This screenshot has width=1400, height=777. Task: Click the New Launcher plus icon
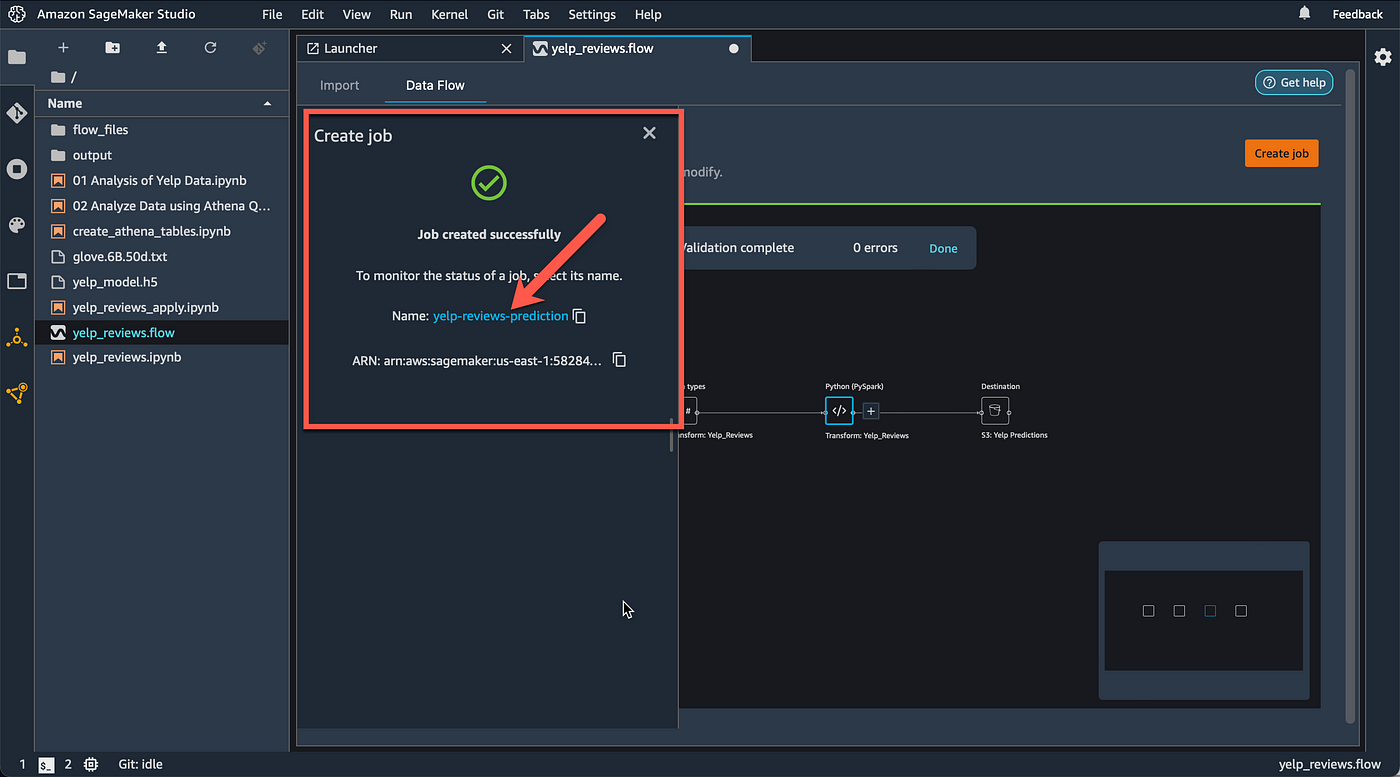[x=63, y=48]
